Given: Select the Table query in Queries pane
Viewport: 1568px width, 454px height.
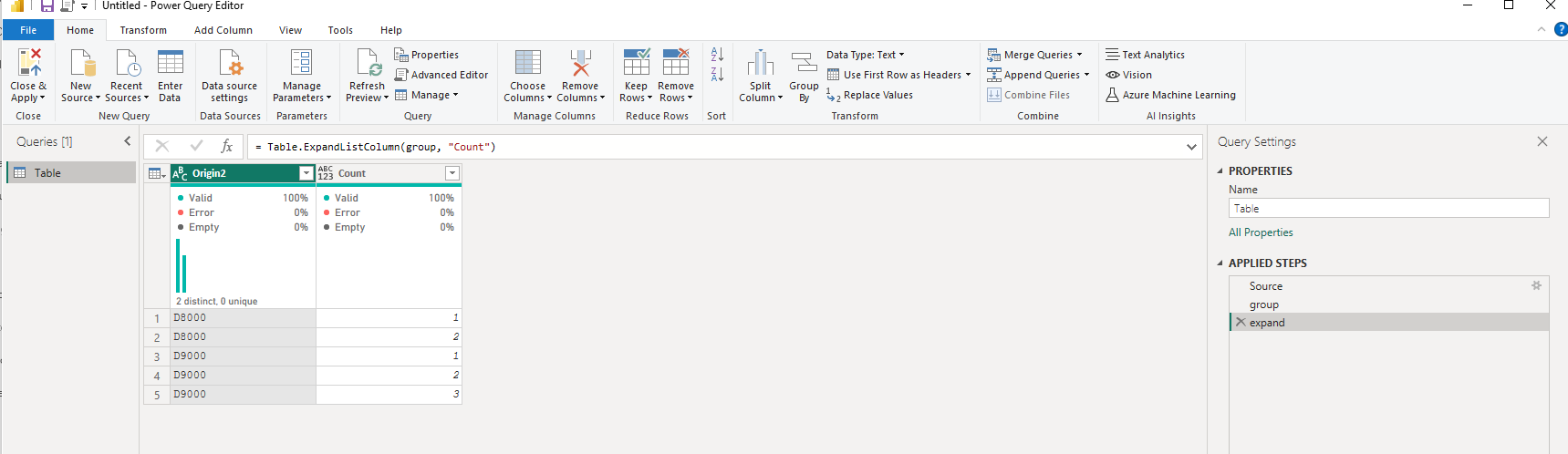Looking at the screenshot, I should click(72, 172).
